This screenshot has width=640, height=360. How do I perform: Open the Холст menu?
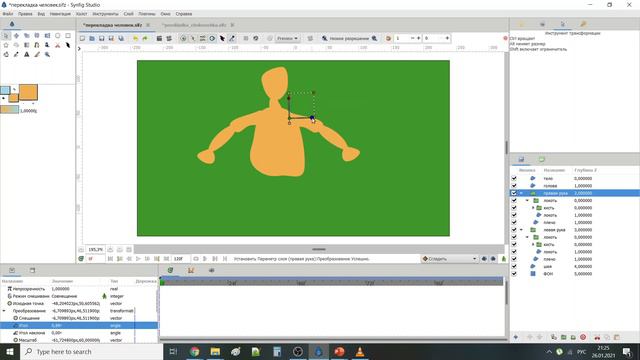81,14
